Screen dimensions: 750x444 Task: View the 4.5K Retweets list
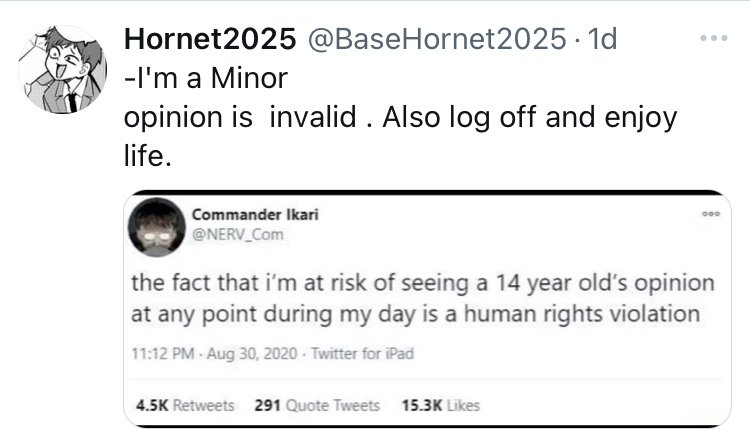click(185, 405)
